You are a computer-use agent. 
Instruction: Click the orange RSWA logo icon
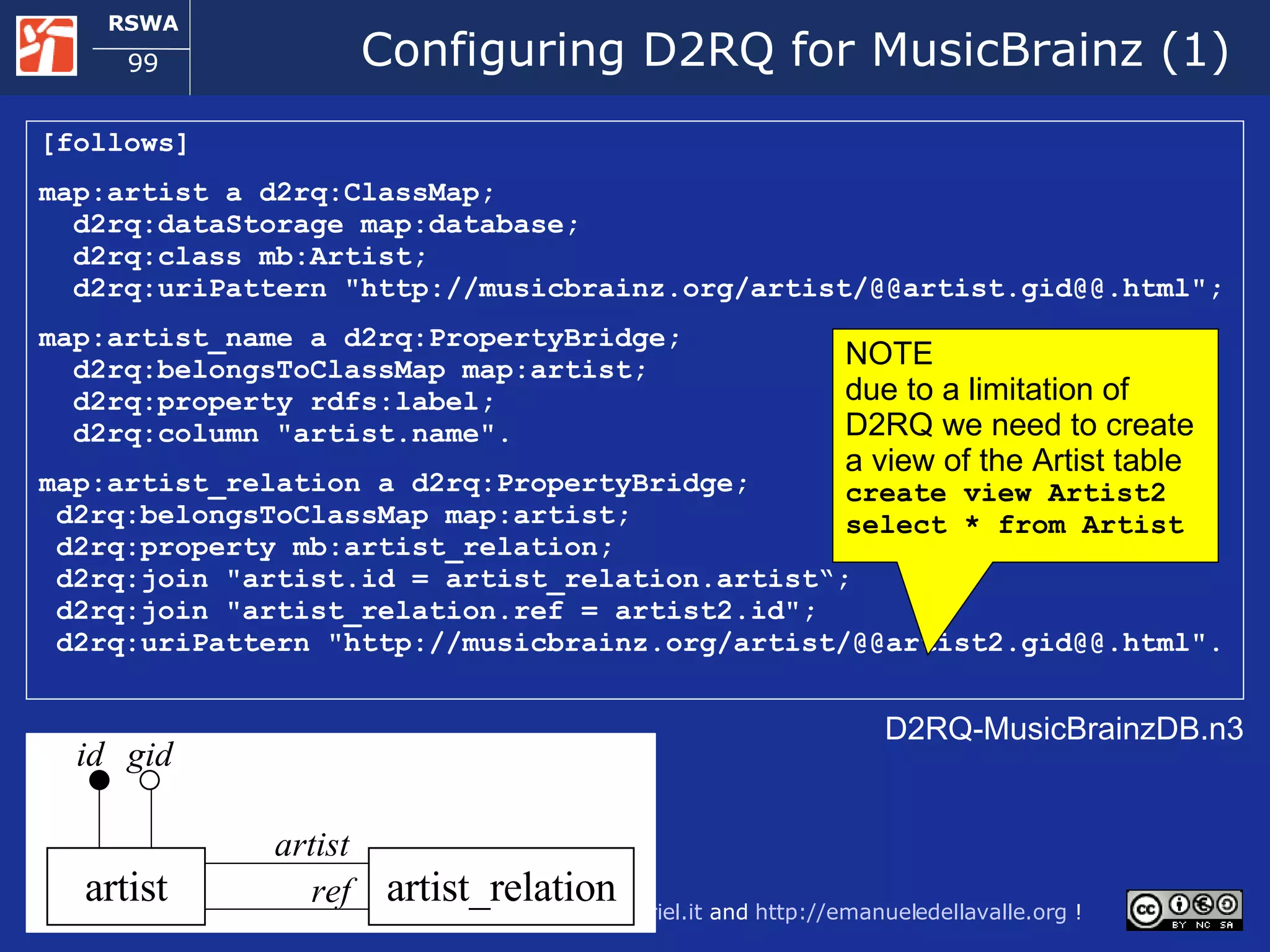[x=47, y=46]
